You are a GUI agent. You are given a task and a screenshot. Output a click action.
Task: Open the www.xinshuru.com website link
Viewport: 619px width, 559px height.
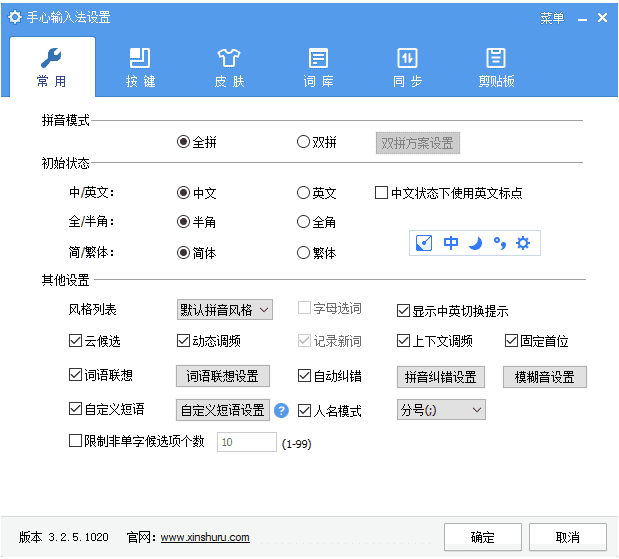[205, 537]
